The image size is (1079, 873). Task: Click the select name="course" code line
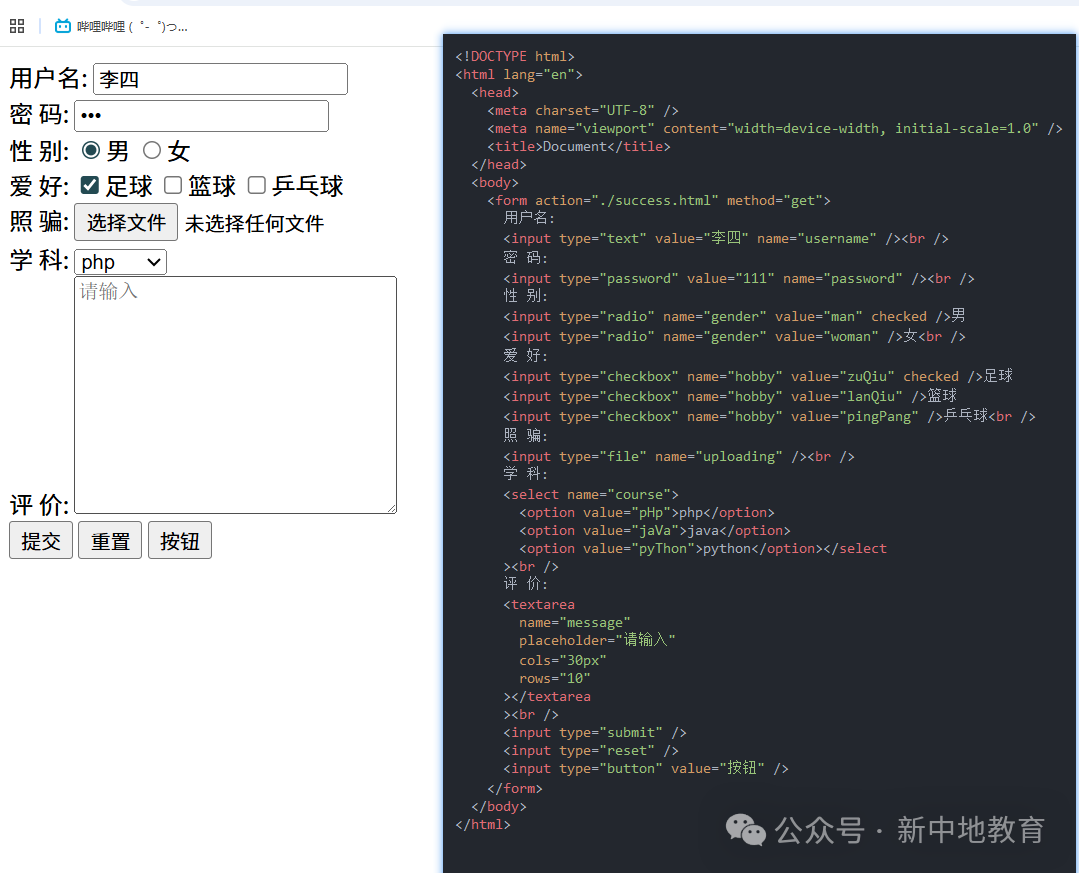pos(591,495)
